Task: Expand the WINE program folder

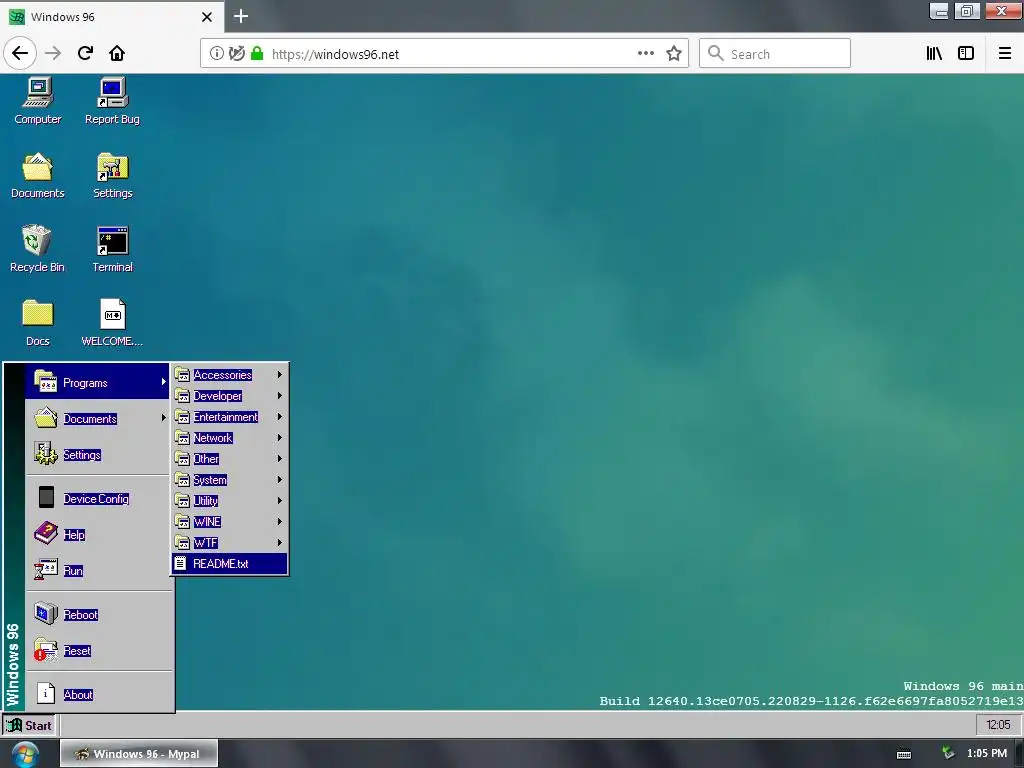Action: coord(229,521)
